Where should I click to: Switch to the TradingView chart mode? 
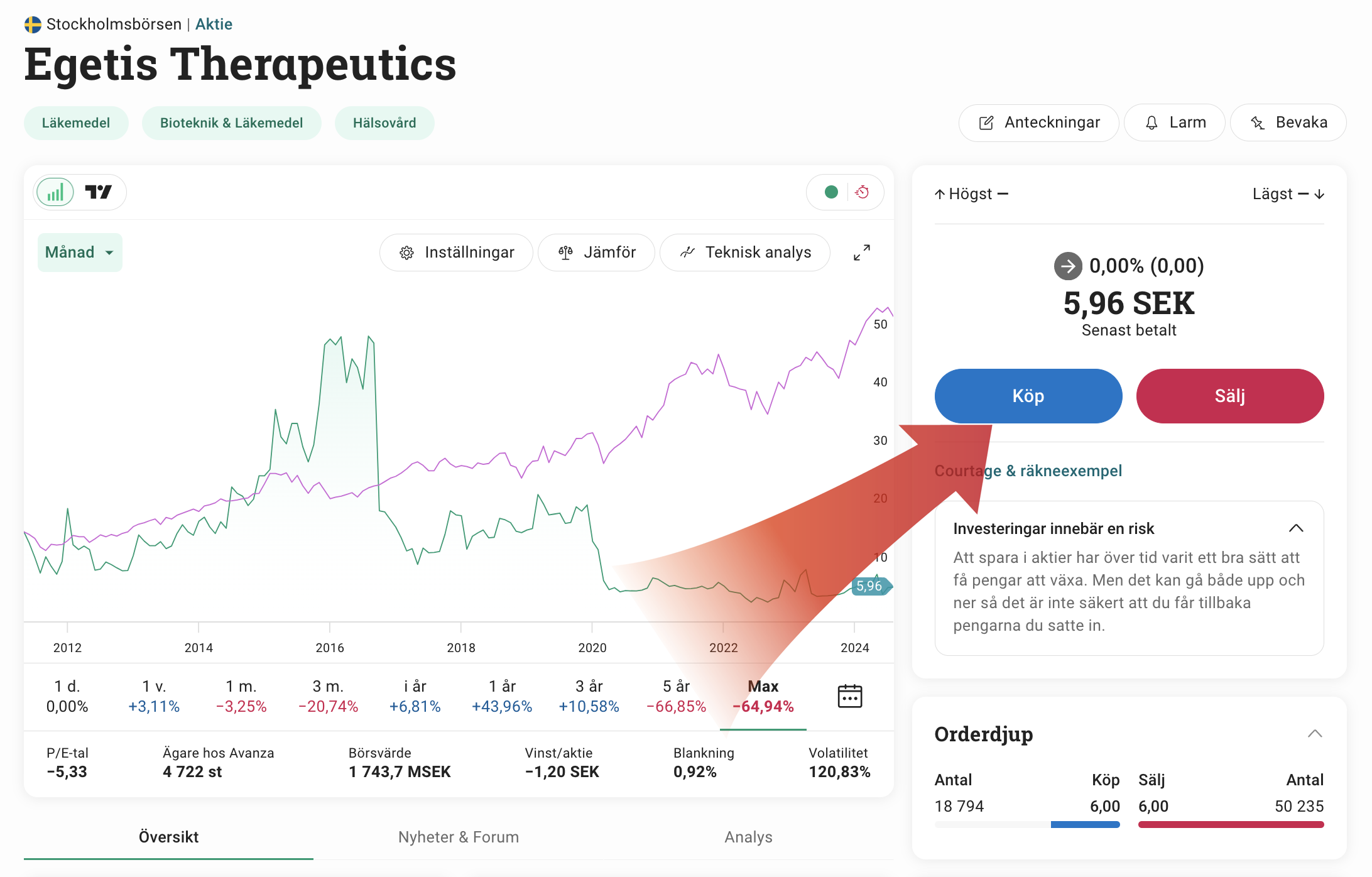pyautogui.click(x=99, y=192)
